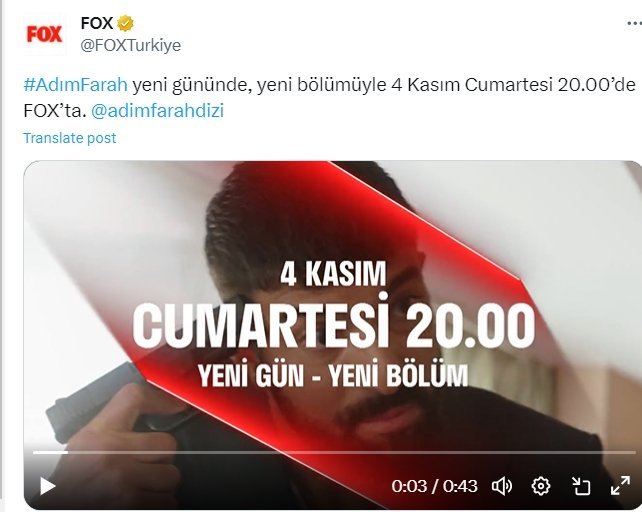This screenshot has width=642, height=512.
Task: Visit the @adimfarahdizi mention
Action: pos(157,111)
